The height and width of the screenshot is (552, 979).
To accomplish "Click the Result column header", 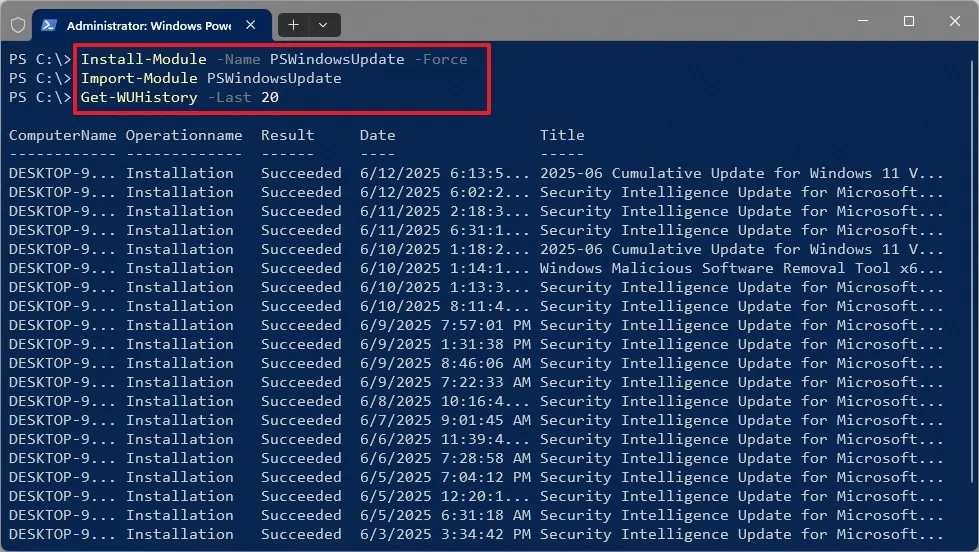I will pyautogui.click(x=288, y=135).
